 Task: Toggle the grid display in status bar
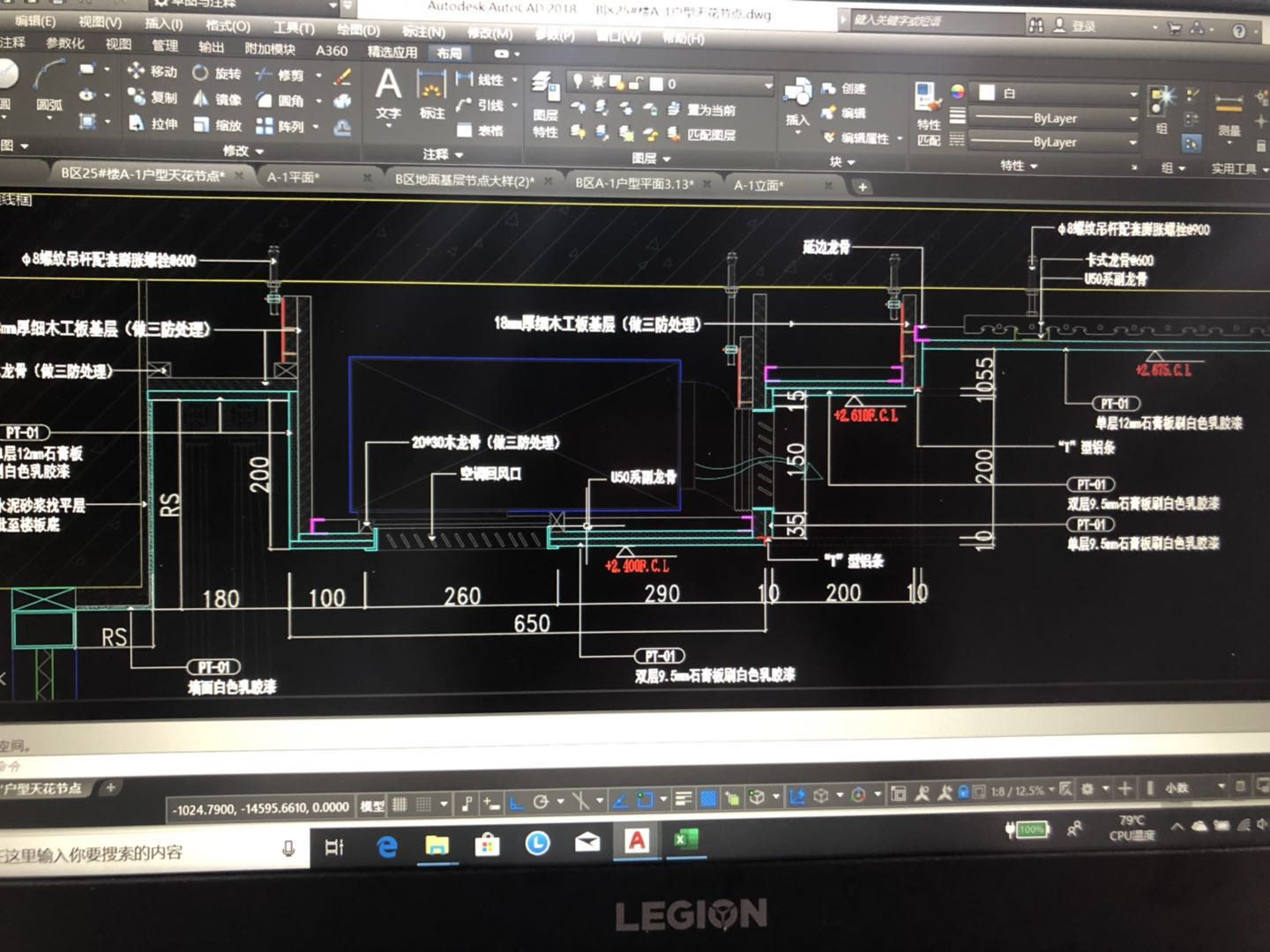click(x=400, y=803)
